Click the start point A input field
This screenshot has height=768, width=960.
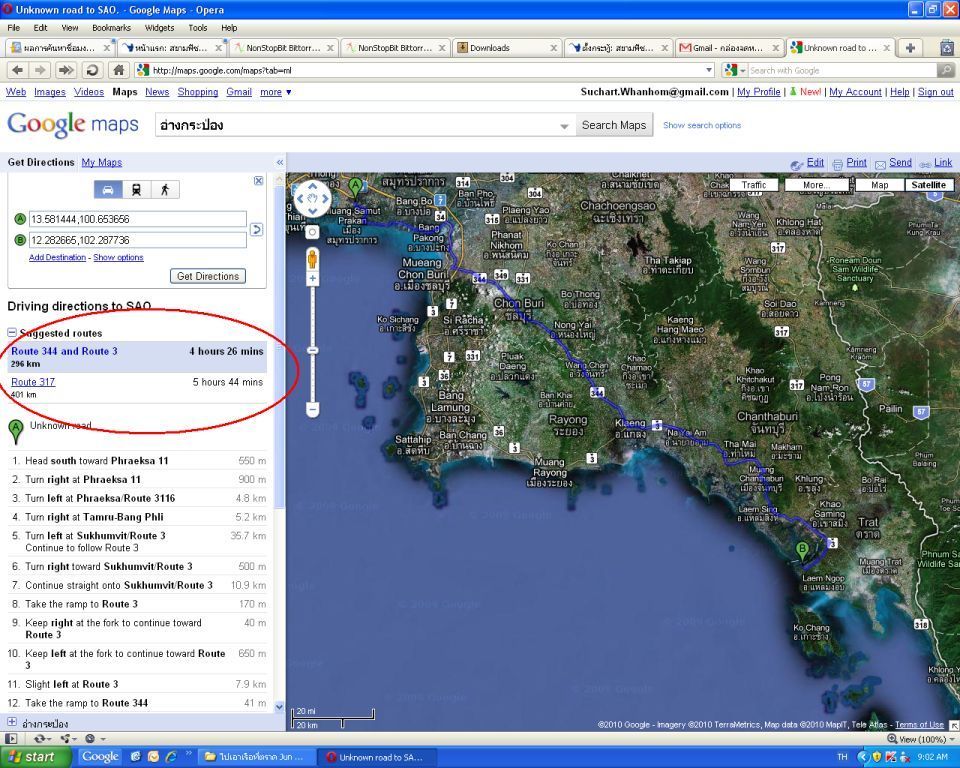[138, 219]
